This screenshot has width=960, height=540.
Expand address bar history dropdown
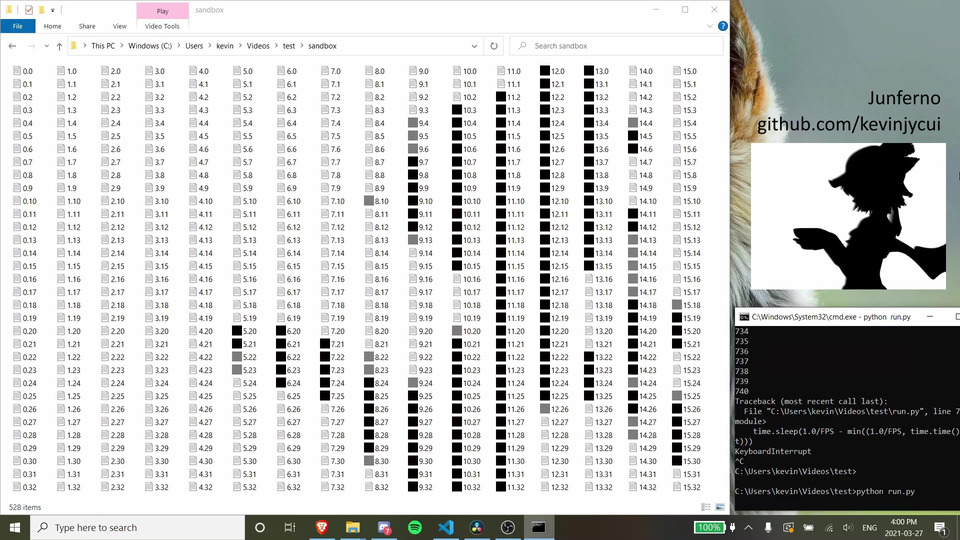pos(474,46)
